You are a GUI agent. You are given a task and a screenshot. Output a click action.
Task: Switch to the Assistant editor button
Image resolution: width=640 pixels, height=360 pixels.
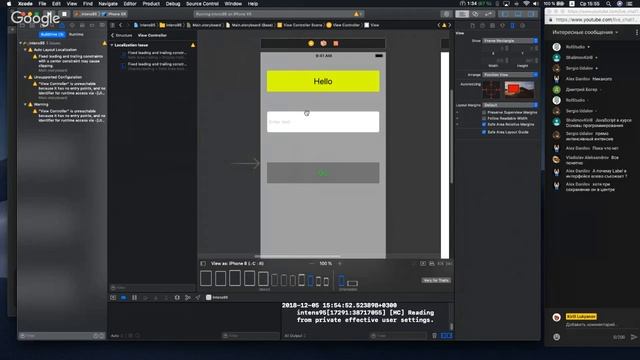pyautogui.click(x=476, y=14)
